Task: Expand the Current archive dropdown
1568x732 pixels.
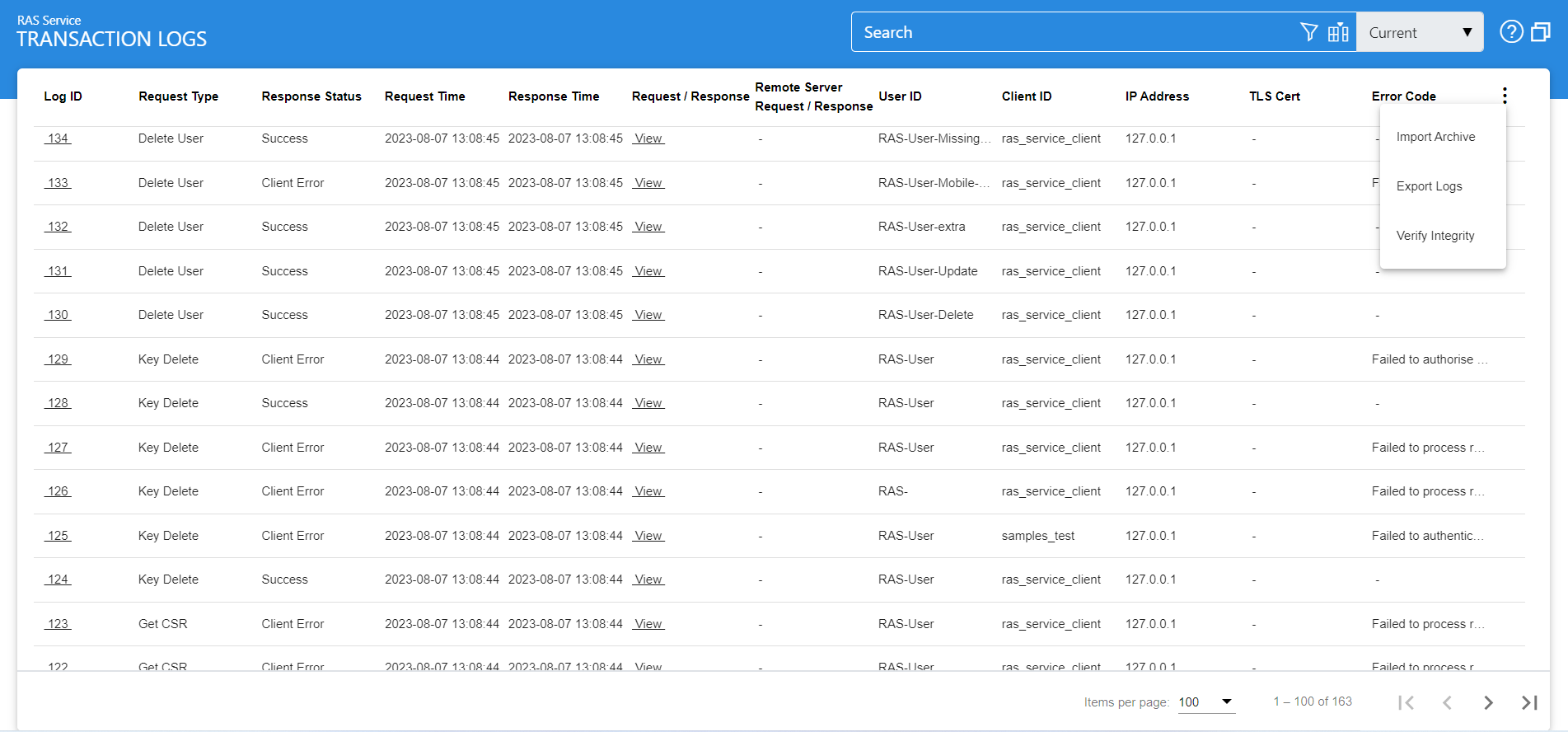Action: pos(1420,32)
